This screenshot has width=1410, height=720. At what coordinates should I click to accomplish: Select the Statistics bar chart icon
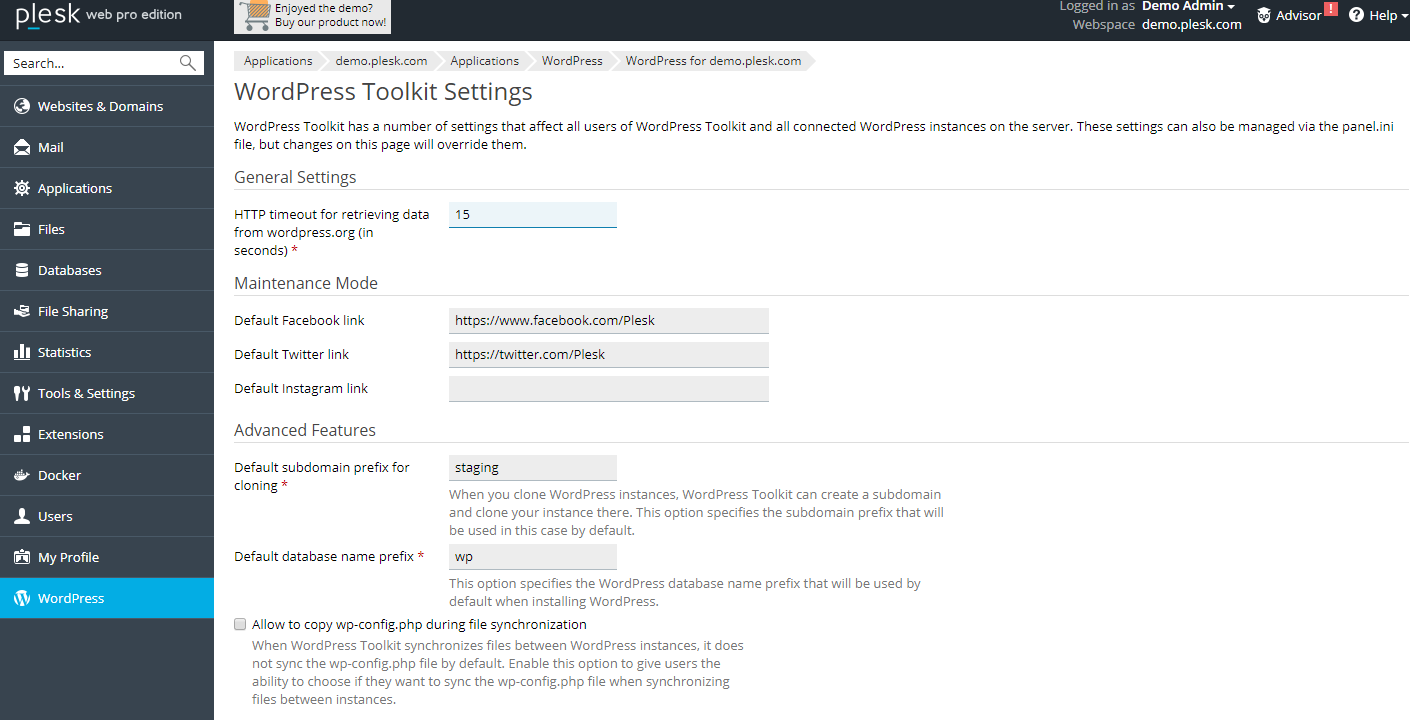click(22, 352)
